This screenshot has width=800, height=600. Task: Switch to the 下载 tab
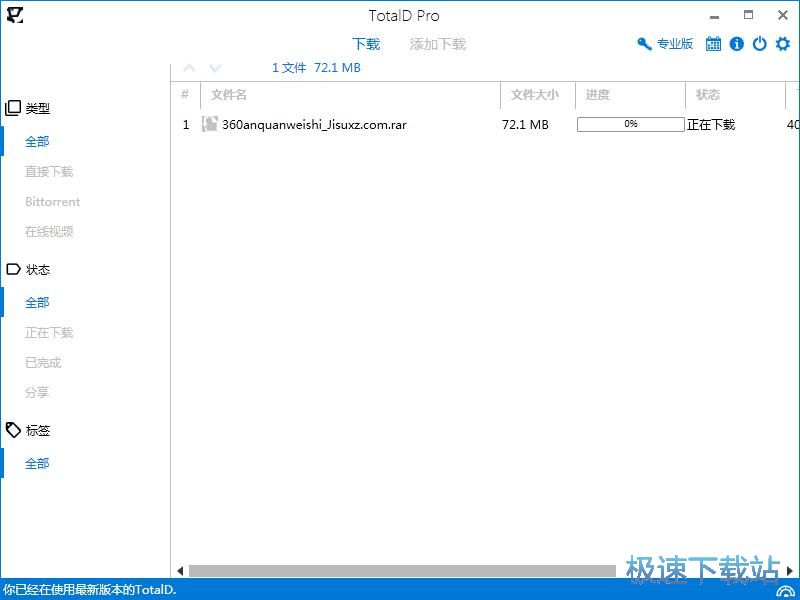point(366,44)
